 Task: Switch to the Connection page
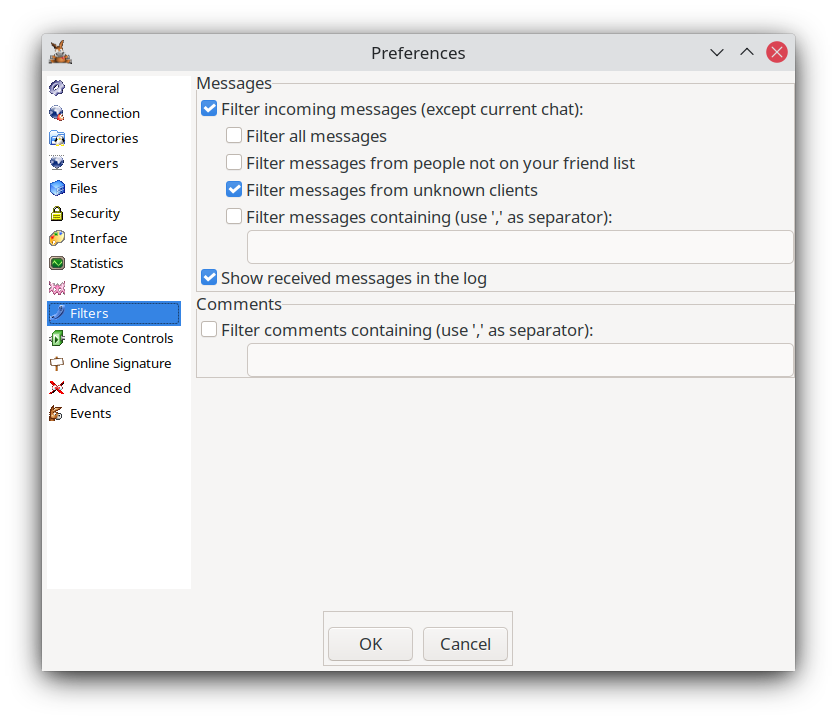pyautogui.click(x=105, y=113)
